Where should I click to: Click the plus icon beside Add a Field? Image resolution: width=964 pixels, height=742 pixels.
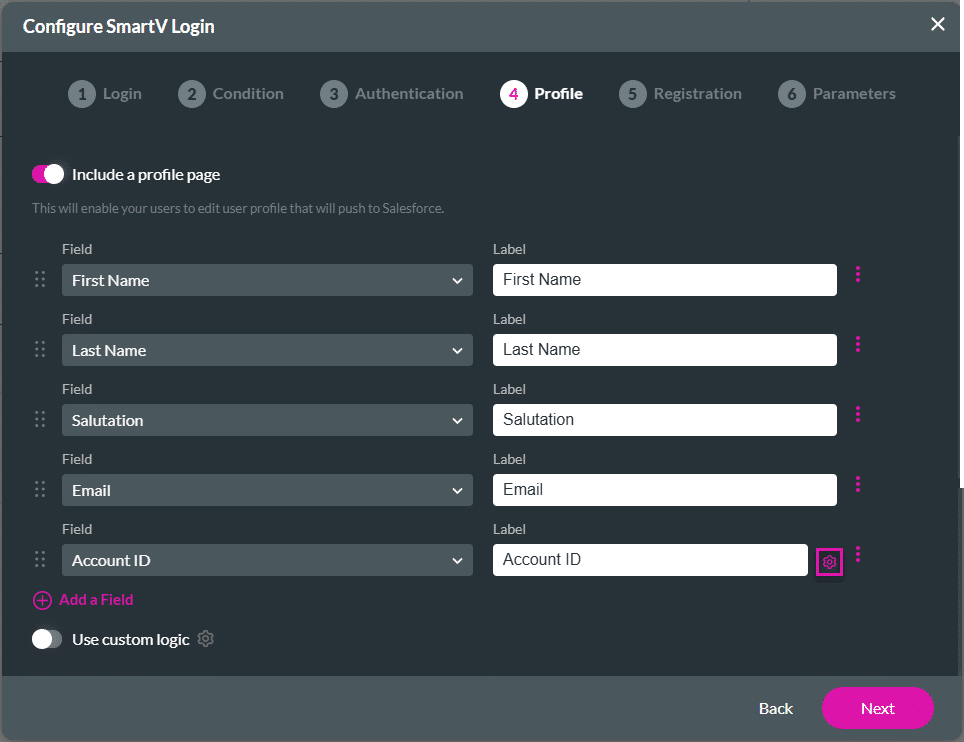point(42,599)
